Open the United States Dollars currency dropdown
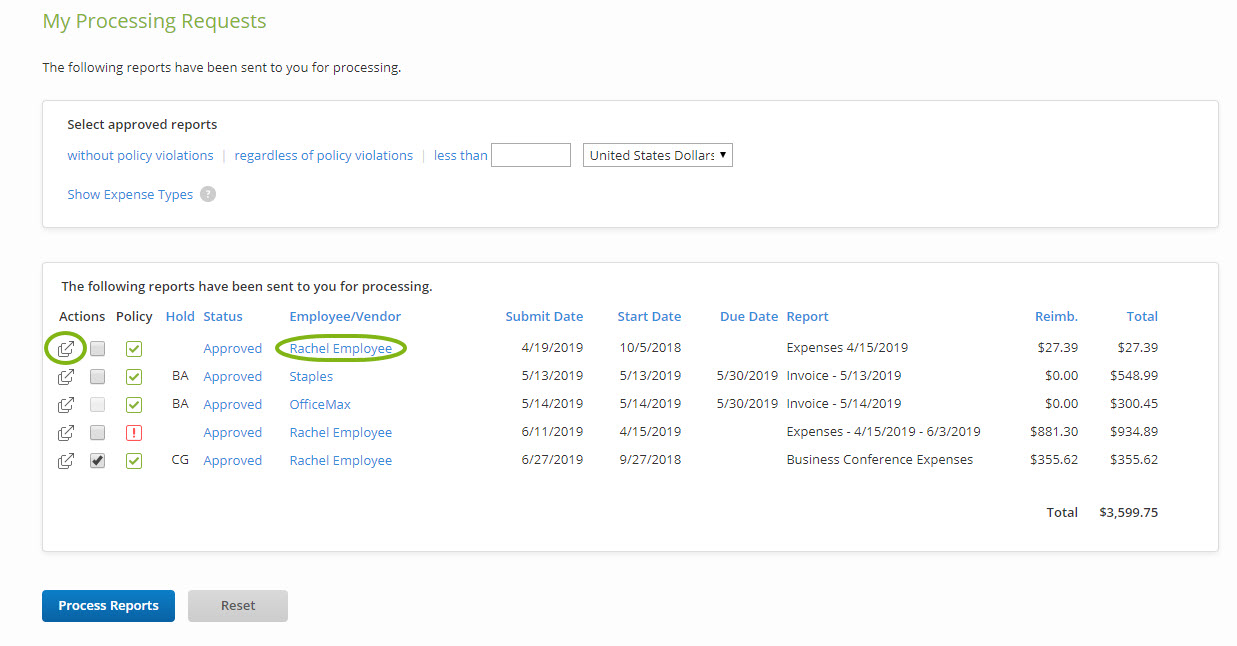This screenshot has width=1237, height=646. coord(657,155)
